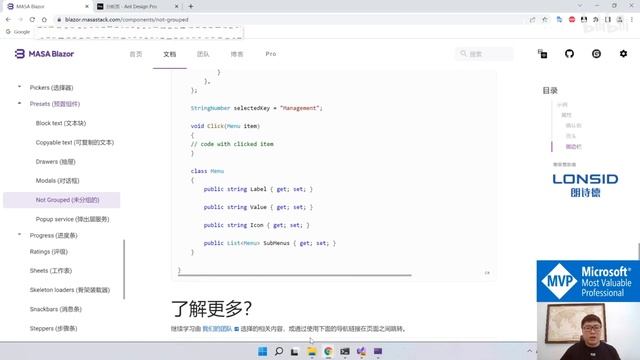Screen dimensions: 640x360
Task: Open Sheets in the sidebar
Action: 51,271
